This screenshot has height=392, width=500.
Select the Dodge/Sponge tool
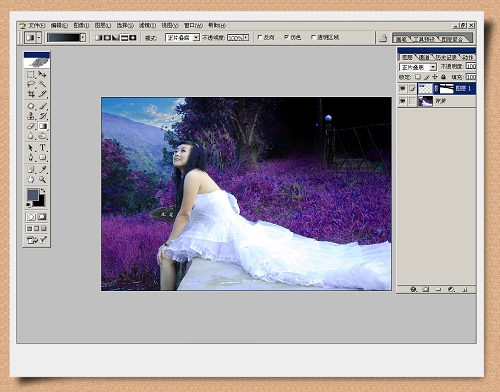coord(42,136)
